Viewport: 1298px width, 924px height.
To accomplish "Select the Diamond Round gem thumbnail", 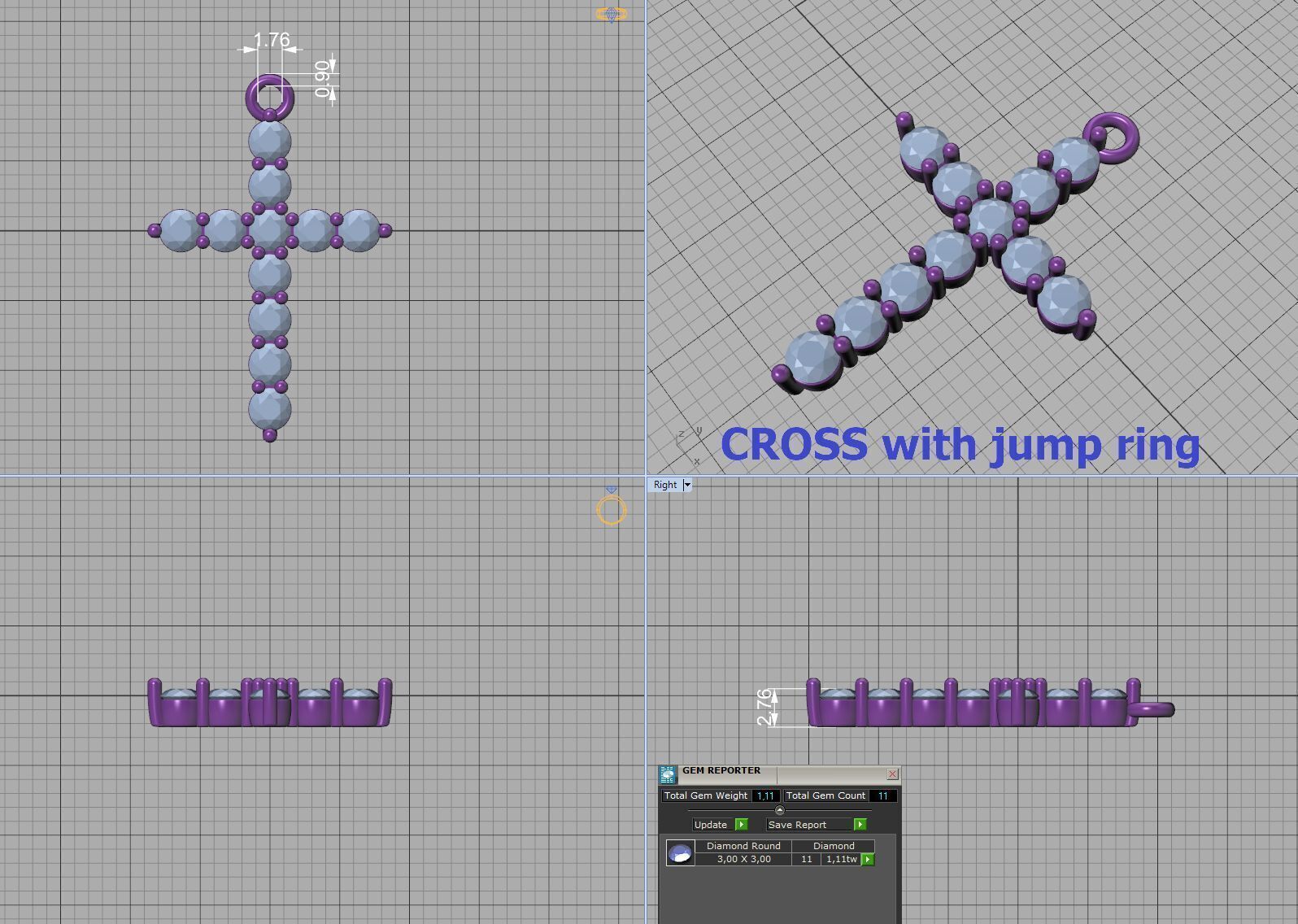I will 680,853.
